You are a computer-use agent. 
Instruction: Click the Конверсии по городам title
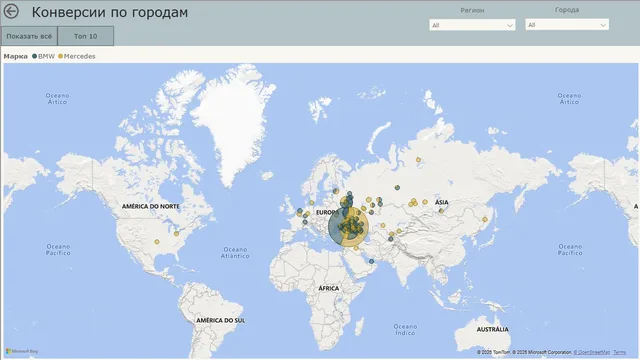pyautogui.click(x=110, y=12)
